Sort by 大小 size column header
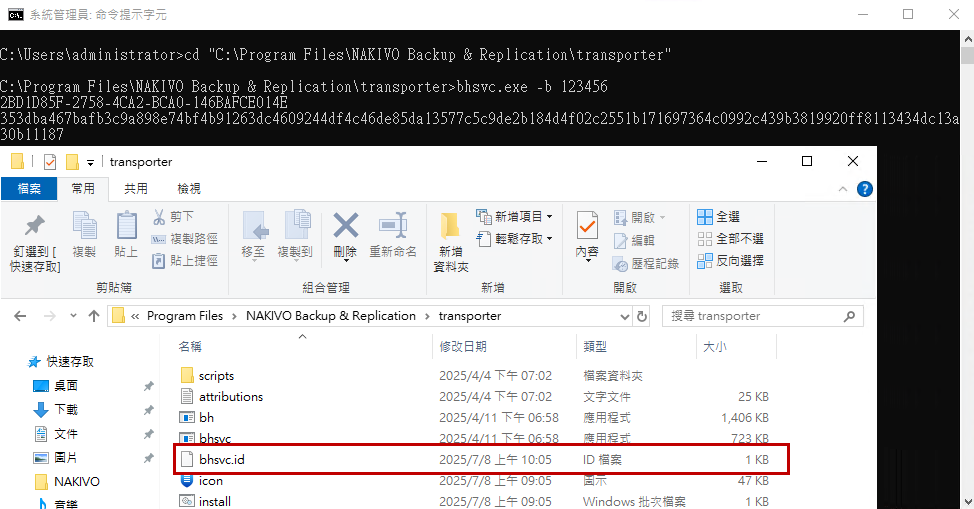 pos(736,347)
